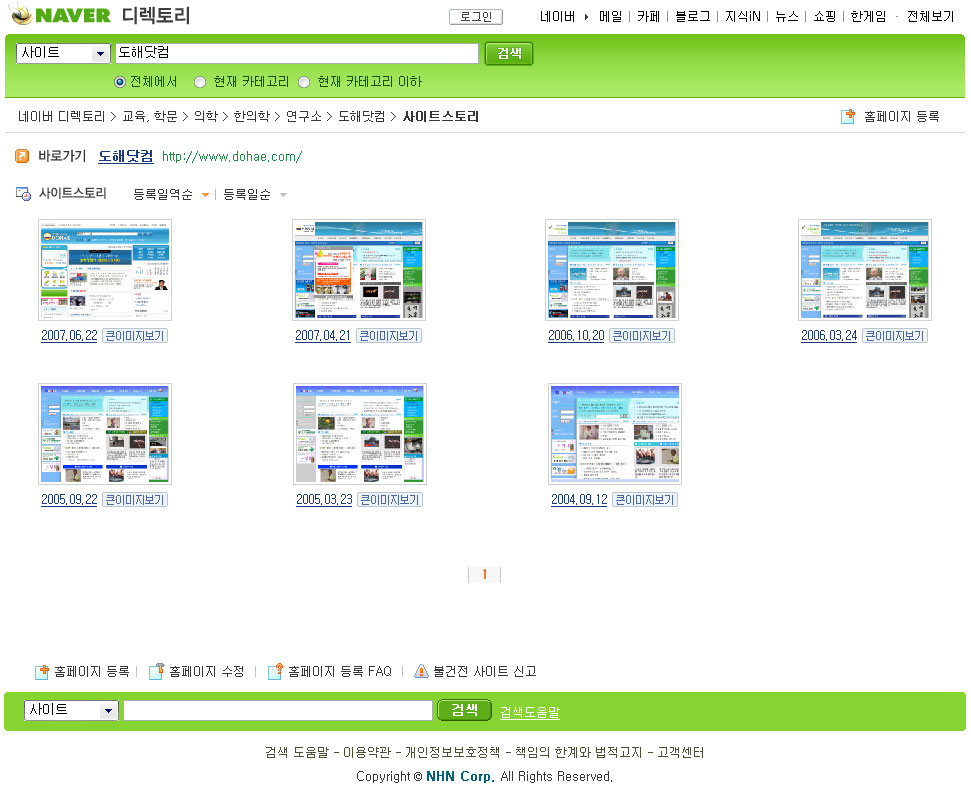Open the 도해닷컴 site link

coord(126,156)
